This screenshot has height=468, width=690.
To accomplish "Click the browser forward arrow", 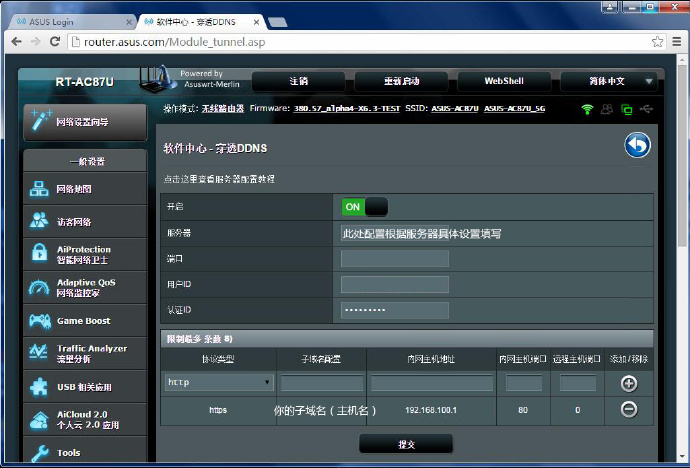I will click(x=36, y=42).
